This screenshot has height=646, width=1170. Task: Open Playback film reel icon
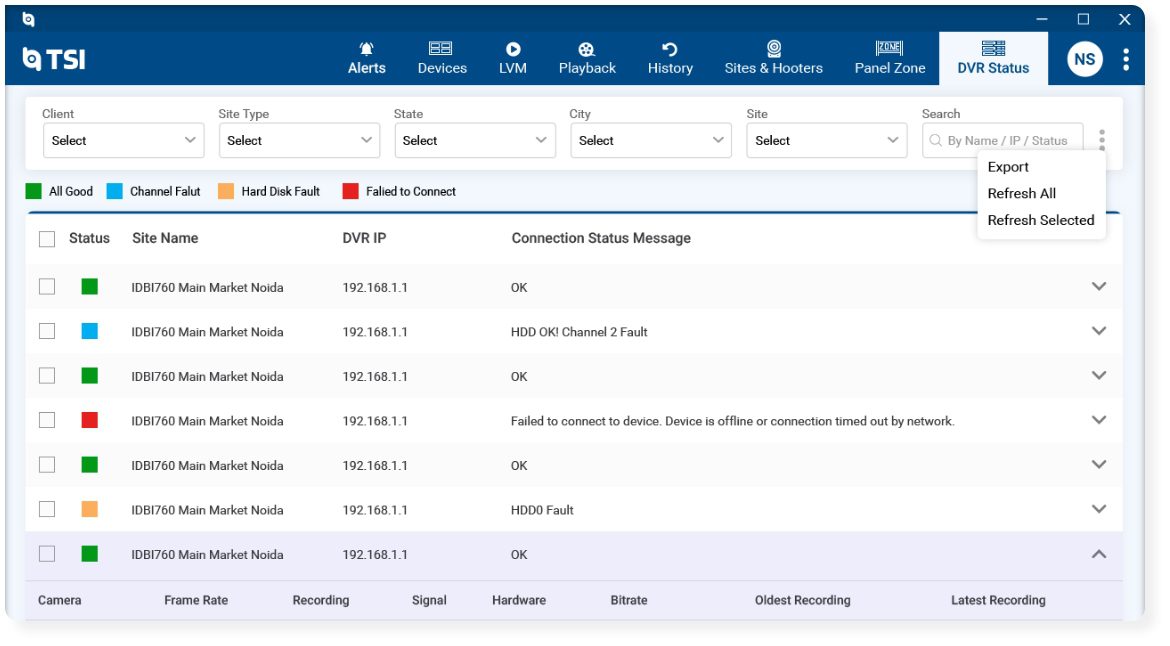(586, 49)
